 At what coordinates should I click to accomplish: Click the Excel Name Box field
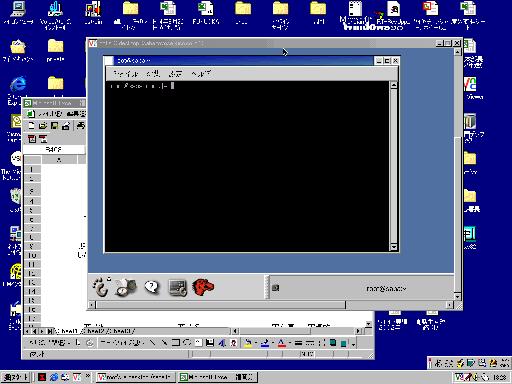53,149
